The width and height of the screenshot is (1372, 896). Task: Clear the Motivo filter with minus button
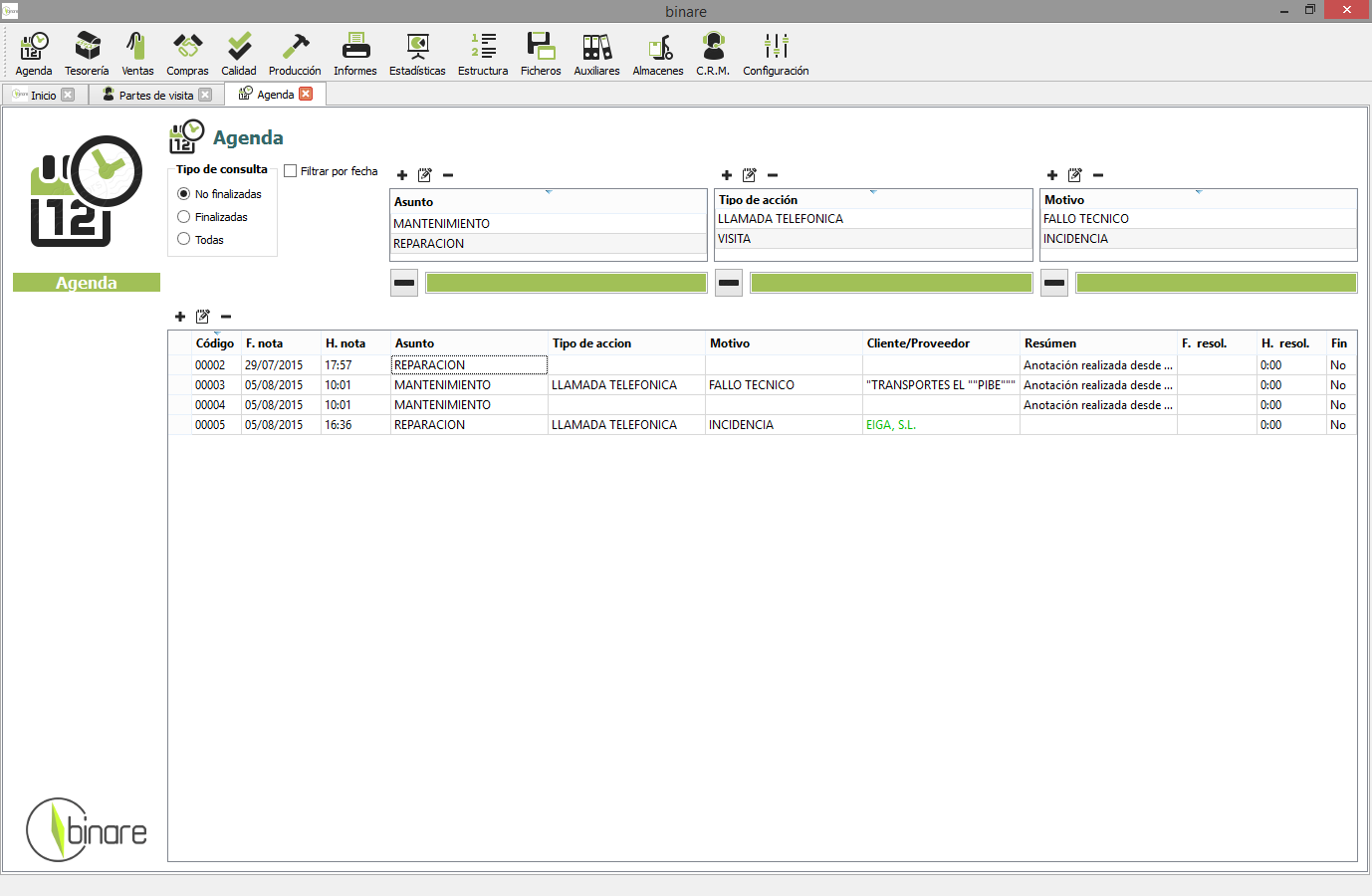[1054, 283]
